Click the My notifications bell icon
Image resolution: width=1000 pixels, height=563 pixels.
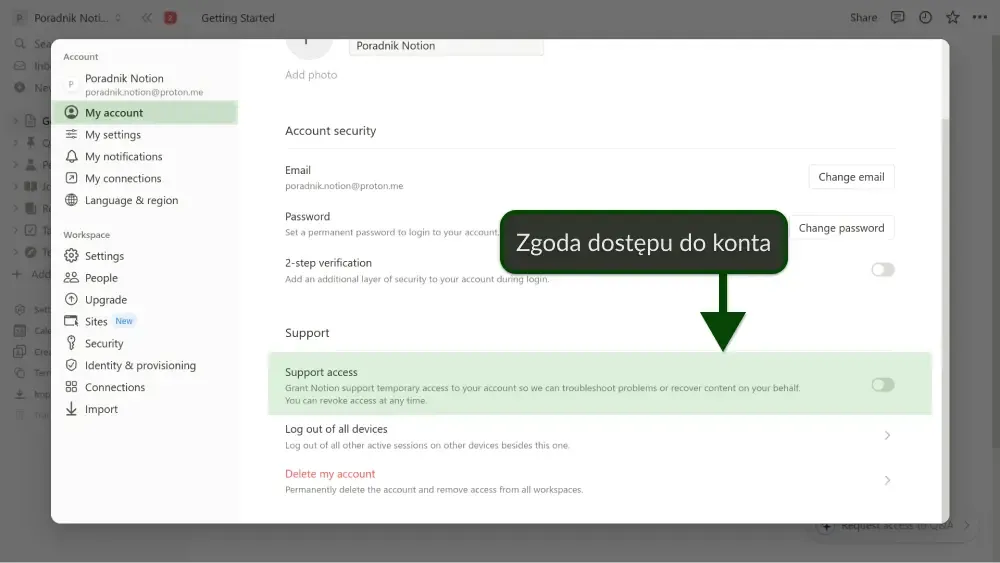click(x=71, y=156)
